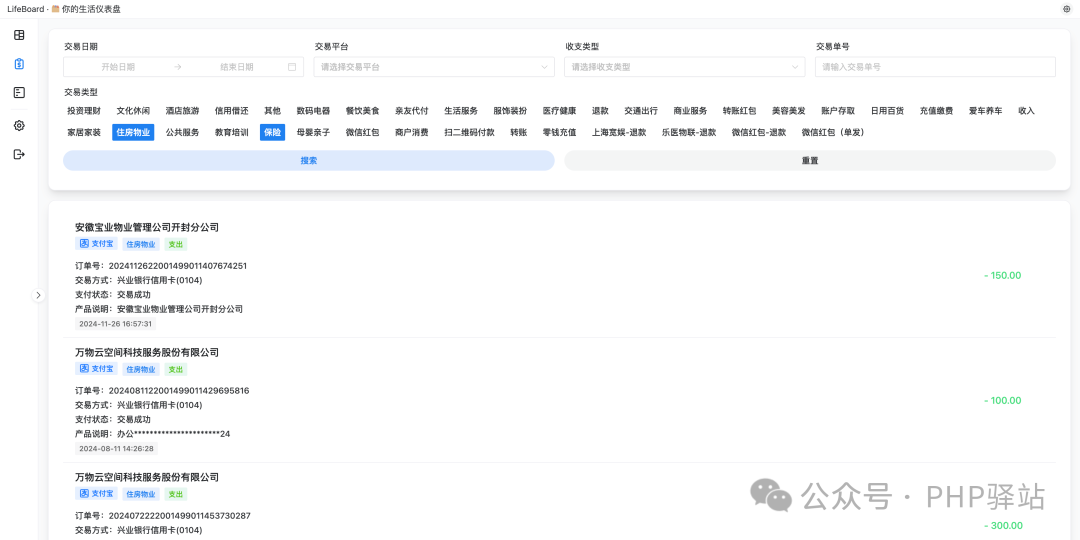1080x540 pixels.
Task: Open the 请选择交易平台 dropdown
Action: (x=434, y=67)
